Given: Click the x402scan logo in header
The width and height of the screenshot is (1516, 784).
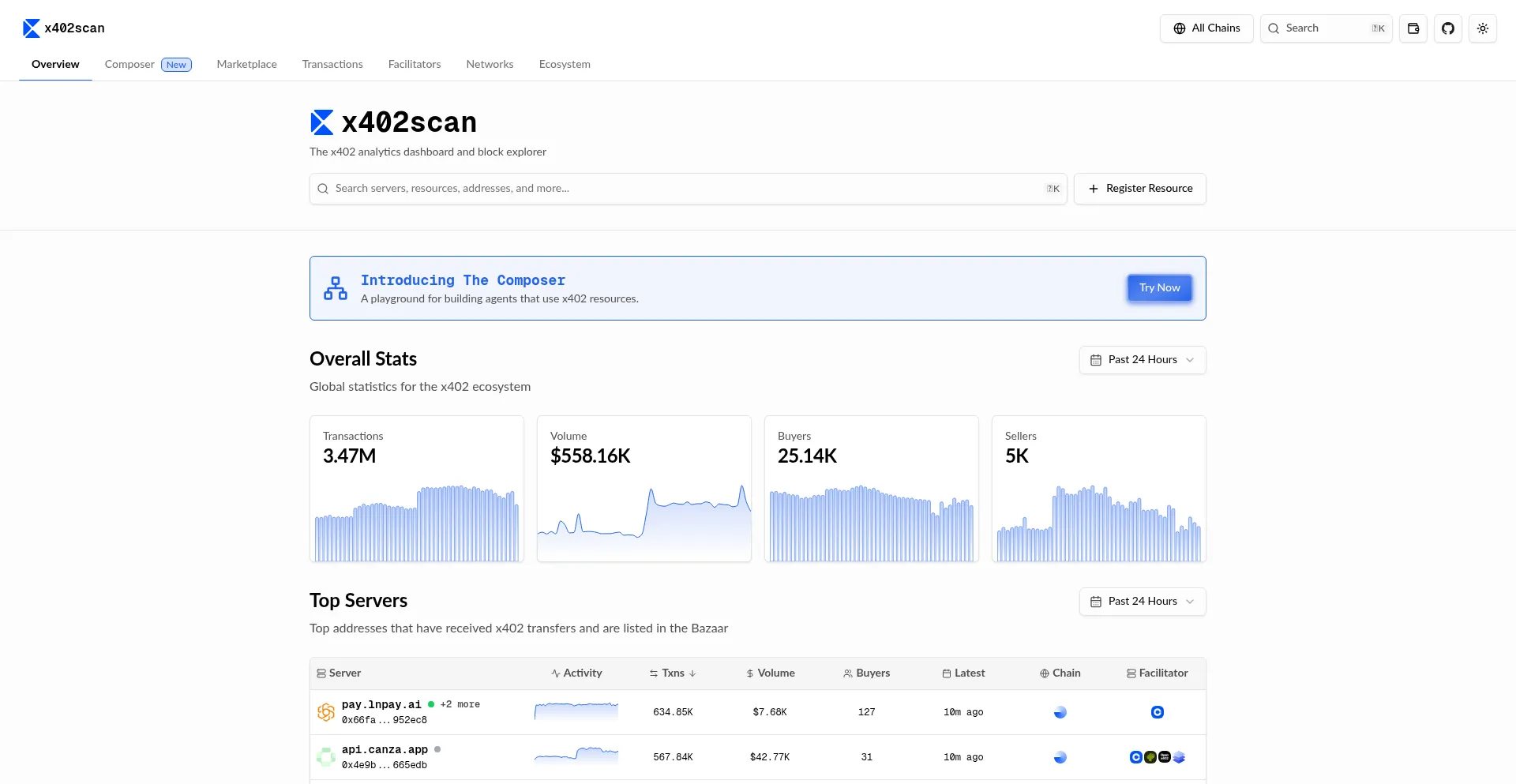Looking at the screenshot, I should [64, 28].
